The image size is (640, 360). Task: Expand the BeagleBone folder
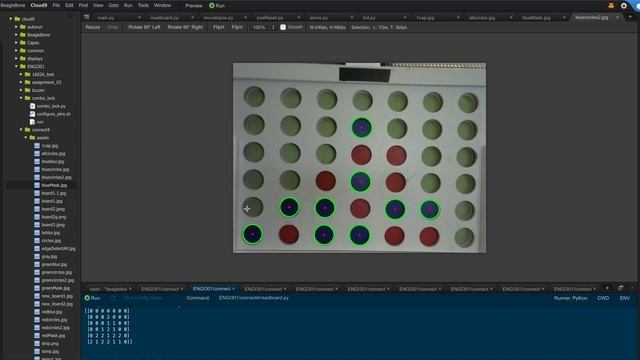pos(16,35)
